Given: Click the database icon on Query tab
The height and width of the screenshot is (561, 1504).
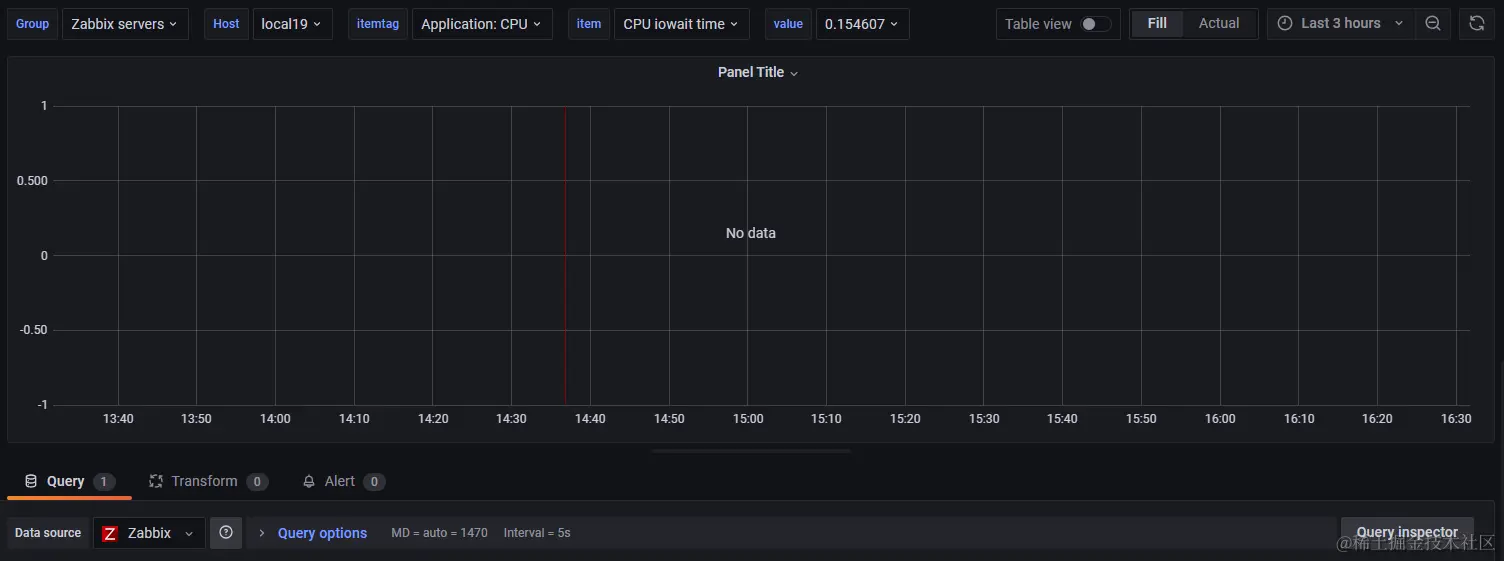Looking at the screenshot, I should 31,481.
